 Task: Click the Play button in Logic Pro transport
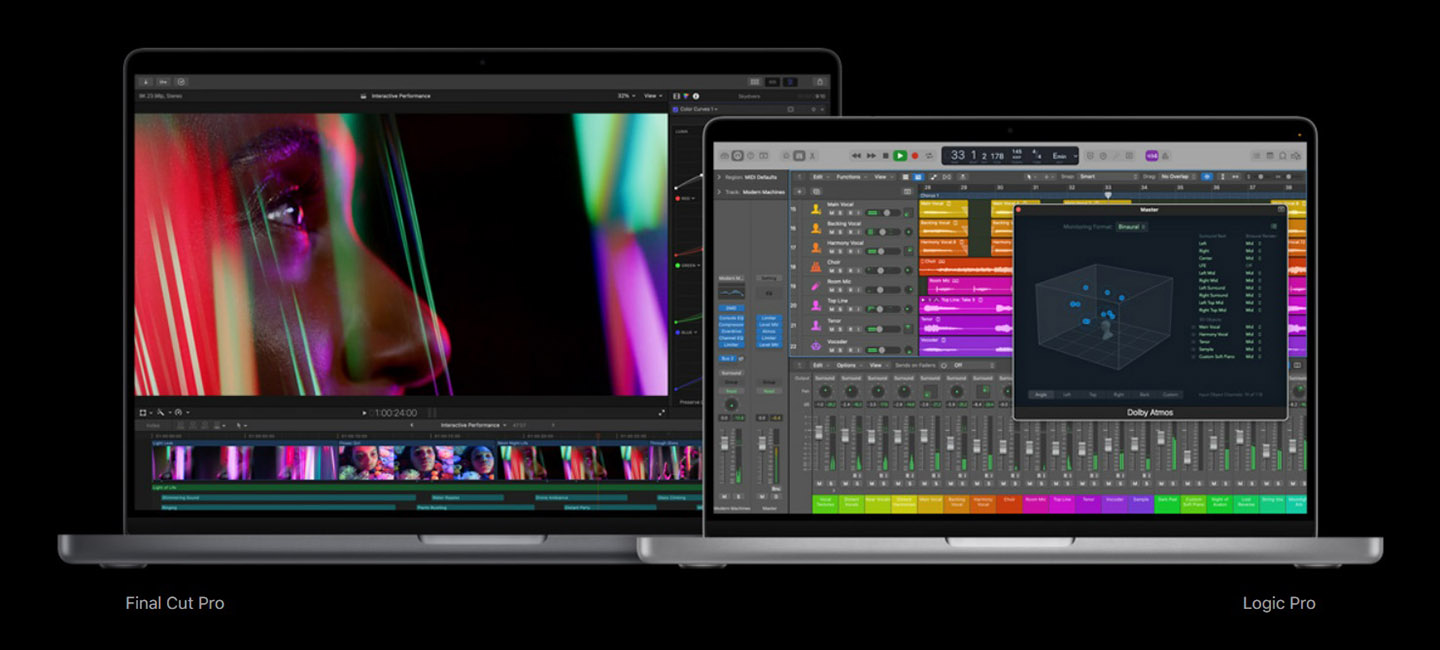(900, 156)
